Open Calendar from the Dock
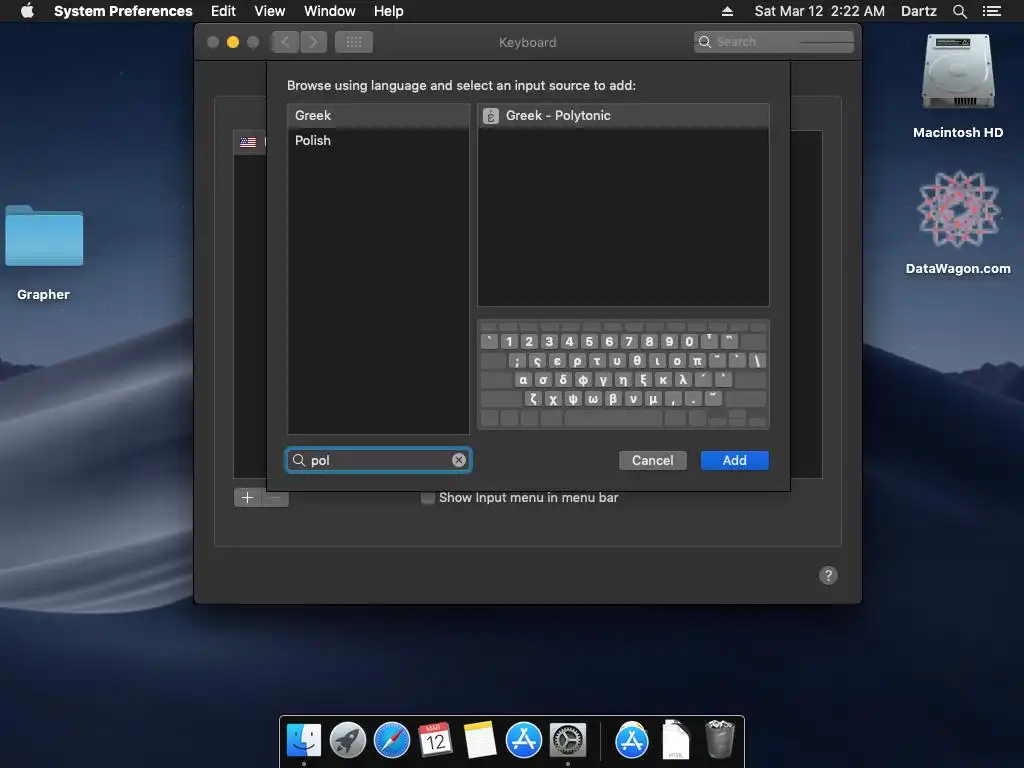 coord(436,740)
